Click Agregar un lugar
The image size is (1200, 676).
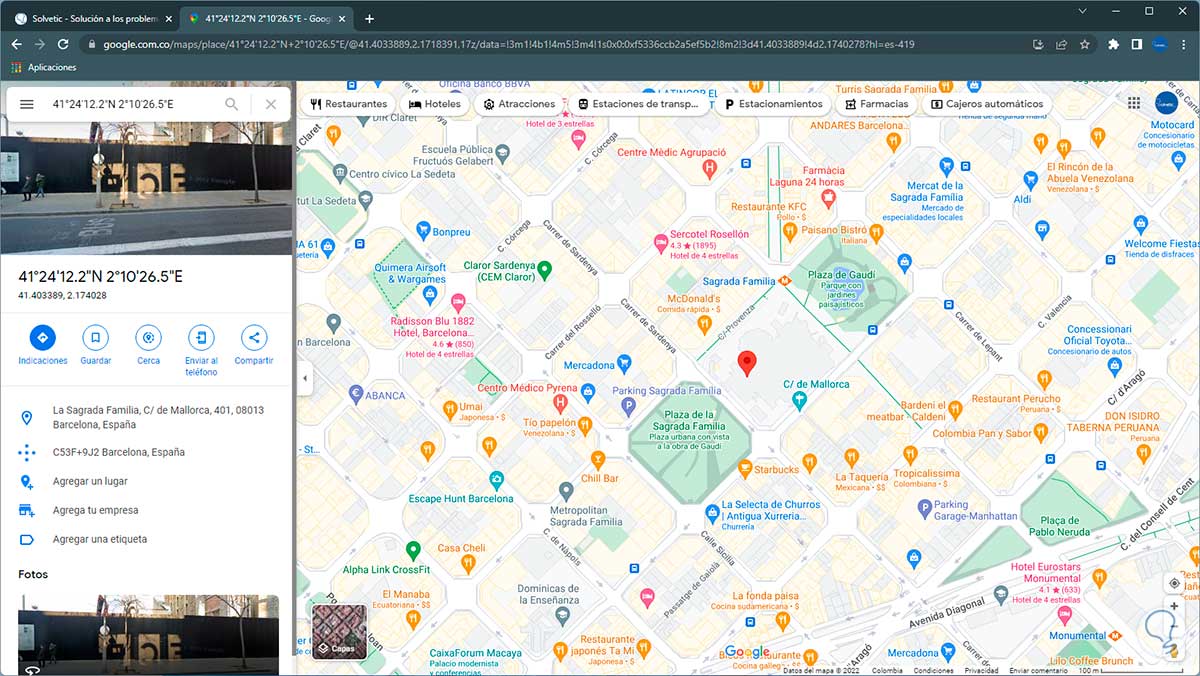(x=147, y=481)
